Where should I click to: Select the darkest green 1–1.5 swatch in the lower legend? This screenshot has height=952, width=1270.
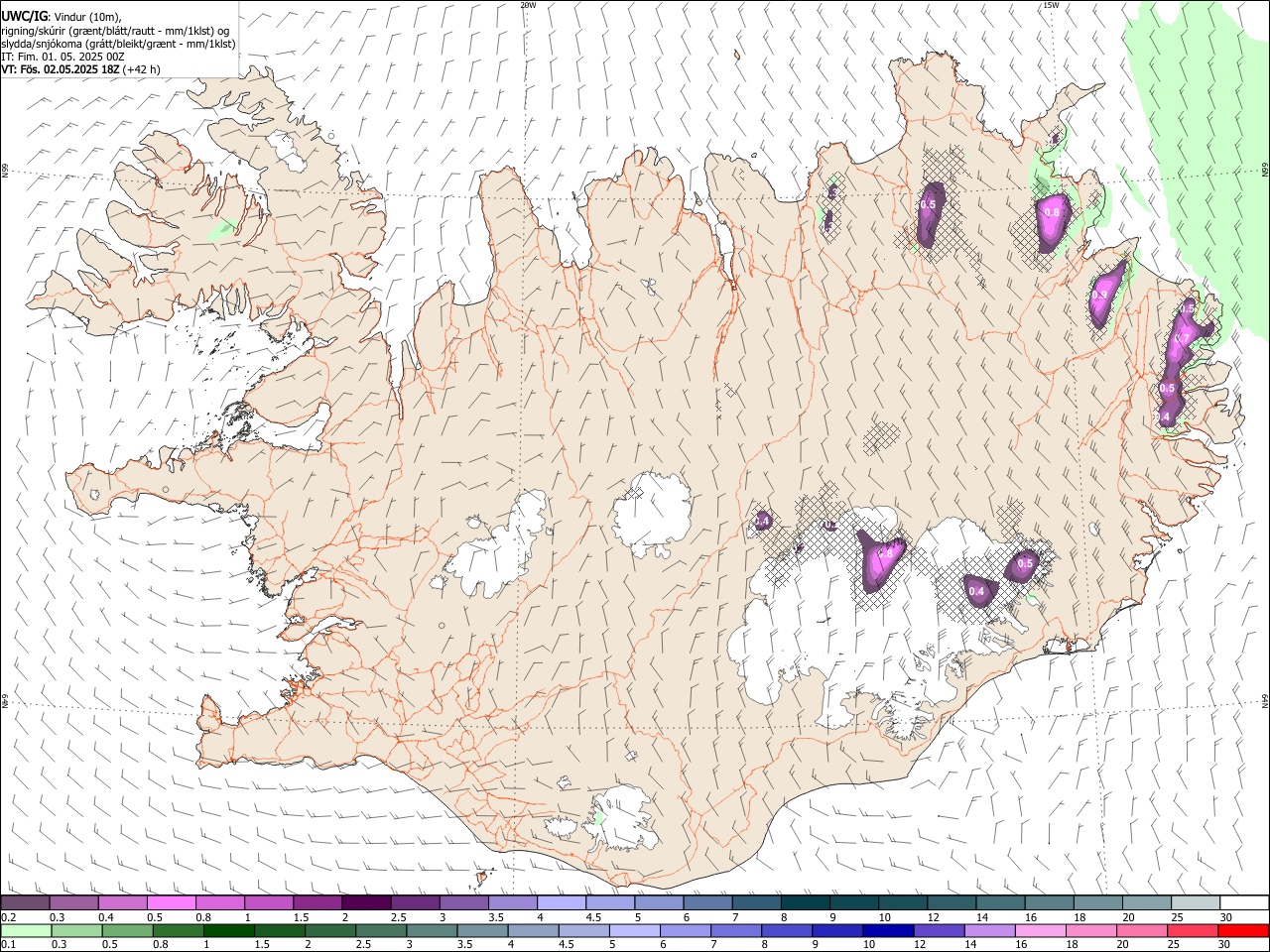[x=228, y=931]
